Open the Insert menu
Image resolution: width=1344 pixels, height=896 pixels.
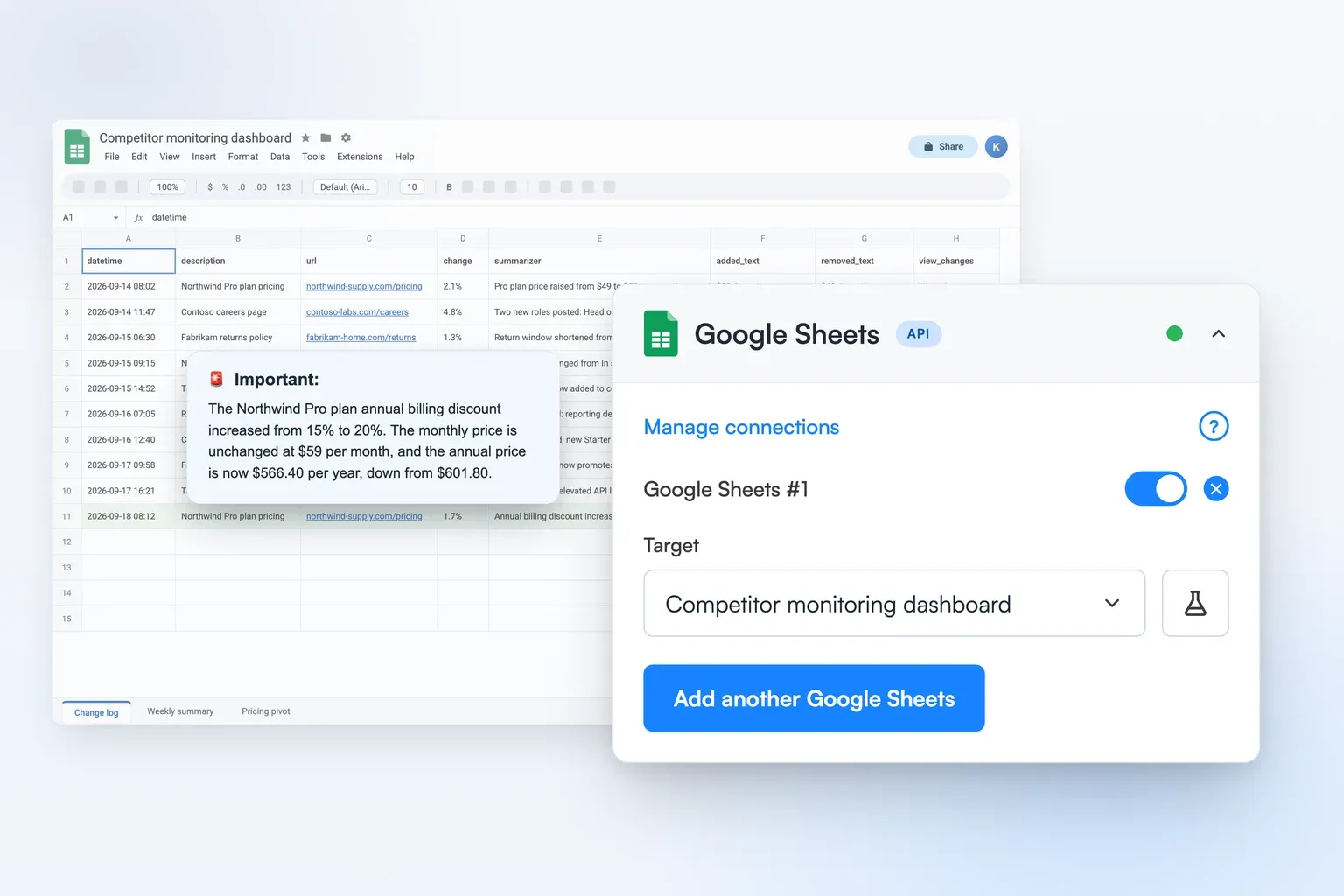coord(204,157)
